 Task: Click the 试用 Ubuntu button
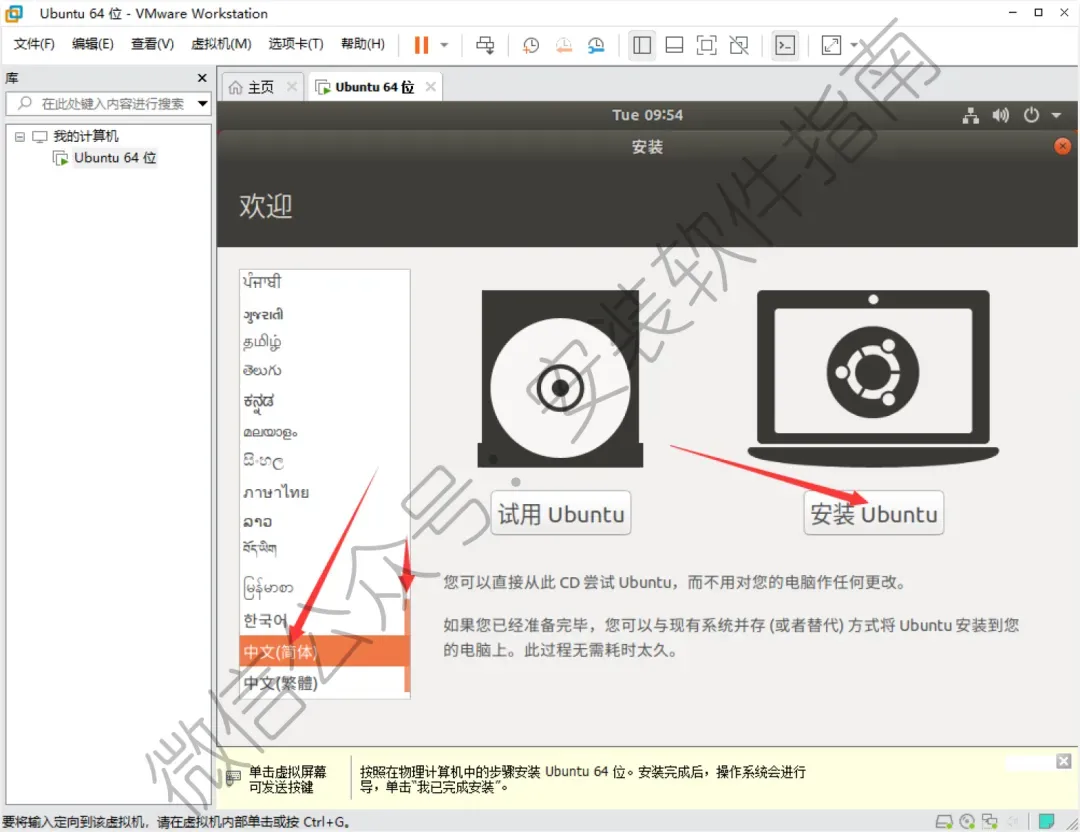(561, 513)
